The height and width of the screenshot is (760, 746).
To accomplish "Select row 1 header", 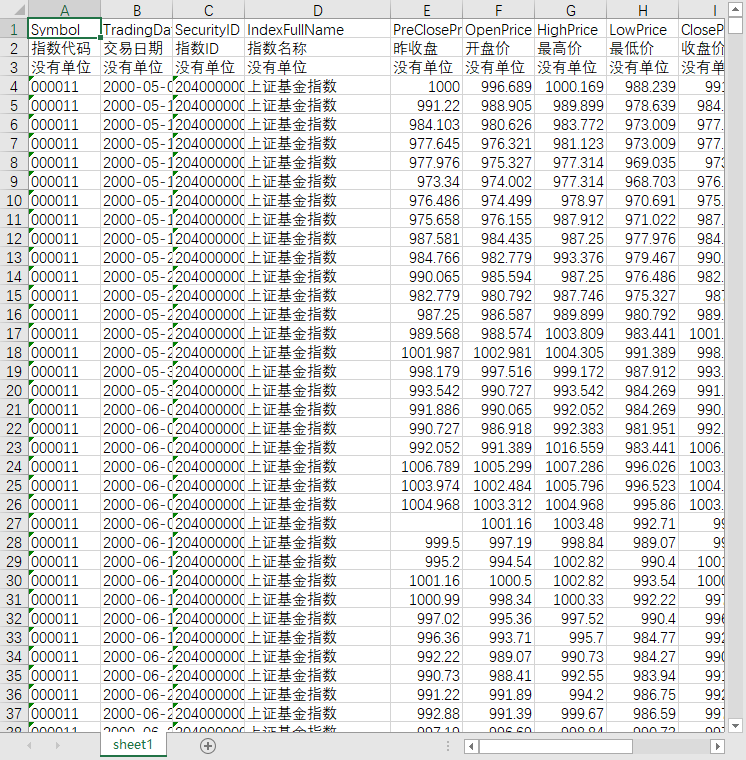I will 14,30.
